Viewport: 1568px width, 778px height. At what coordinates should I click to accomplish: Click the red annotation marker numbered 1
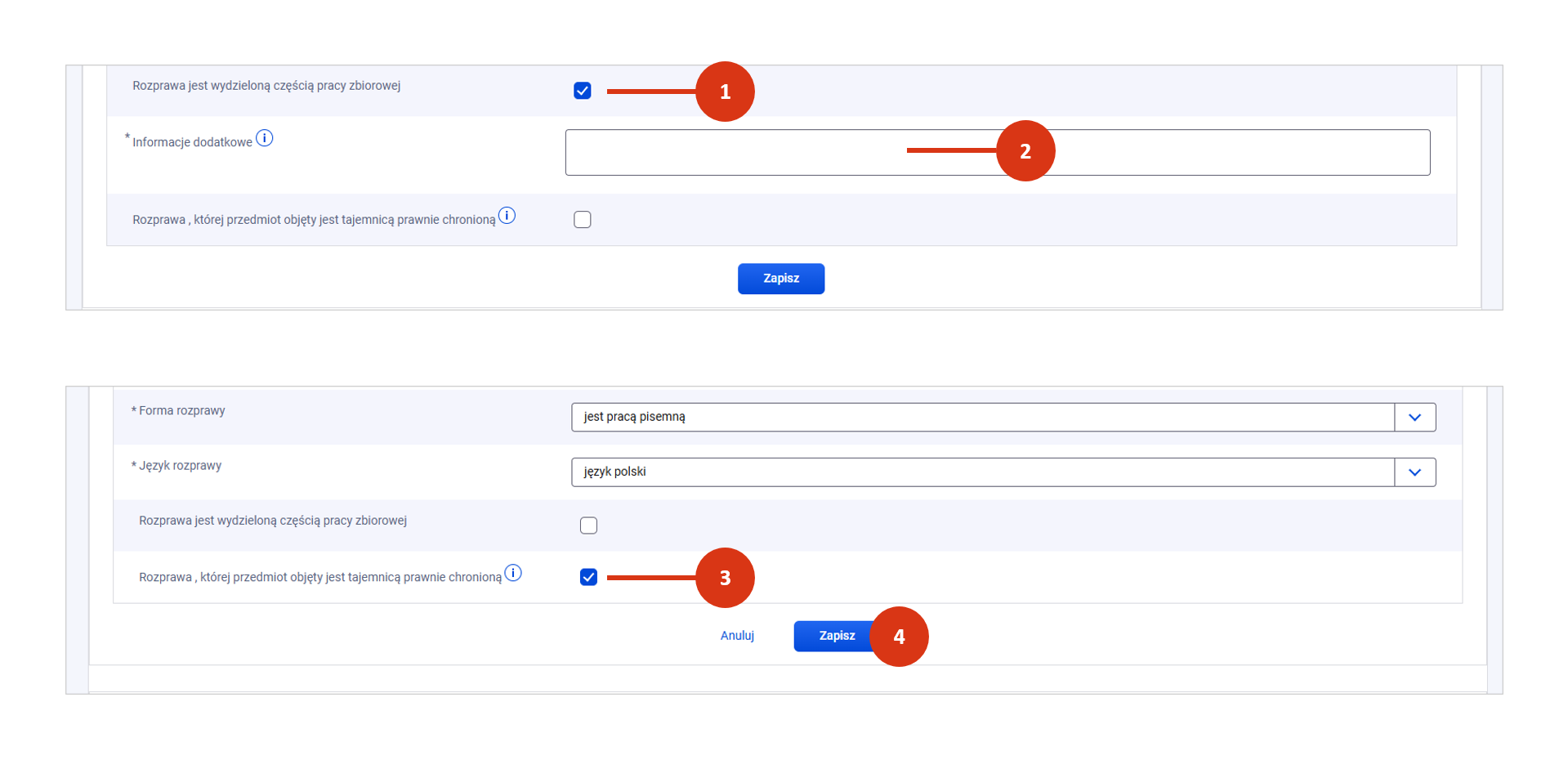tap(725, 92)
